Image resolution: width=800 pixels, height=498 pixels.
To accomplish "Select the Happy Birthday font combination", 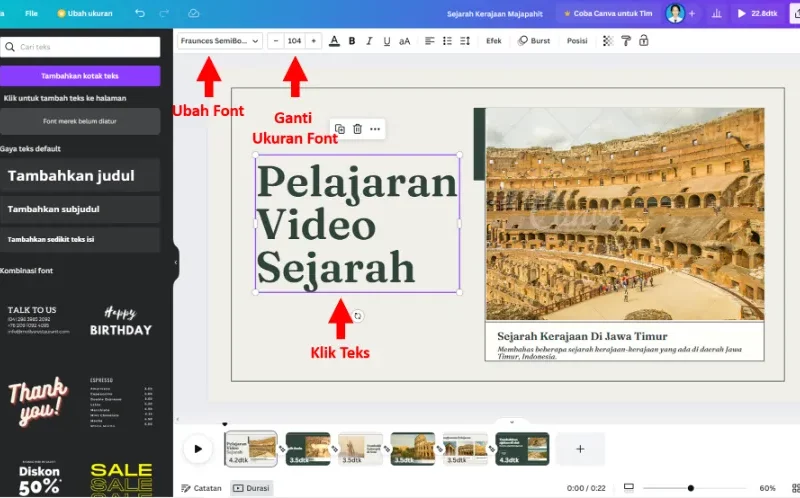I will [x=121, y=321].
